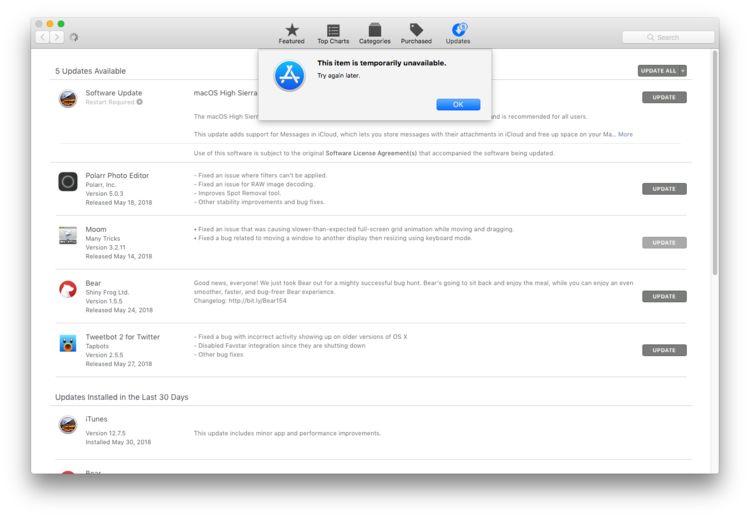Click the forward navigation arrow
Screen dimensions: 750x518
coord(57,37)
